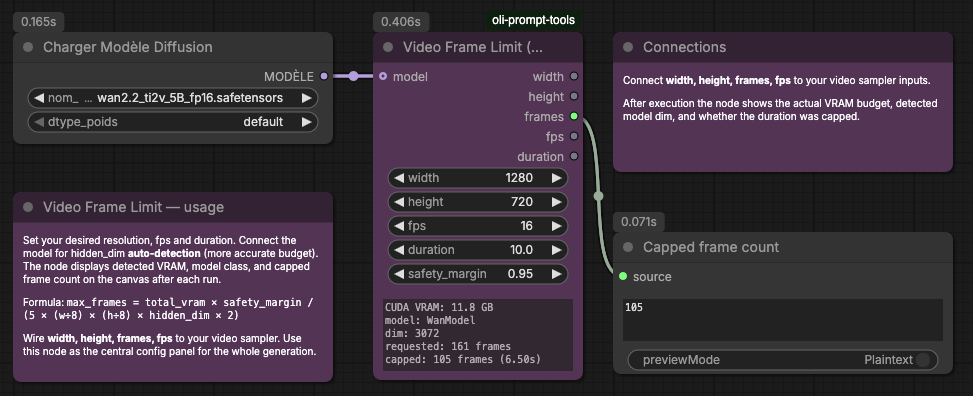This screenshot has width=973, height=396.
Task: Click the dim: 3072 line
Action: pyautogui.click(x=412, y=333)
